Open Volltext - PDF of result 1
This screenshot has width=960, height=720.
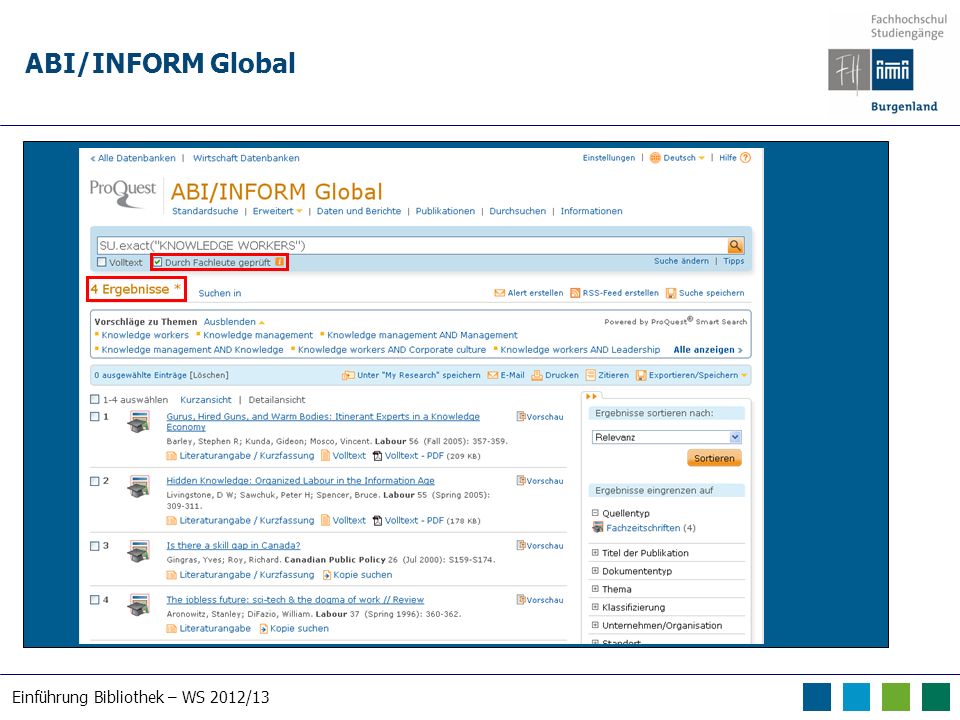point(408,456)
